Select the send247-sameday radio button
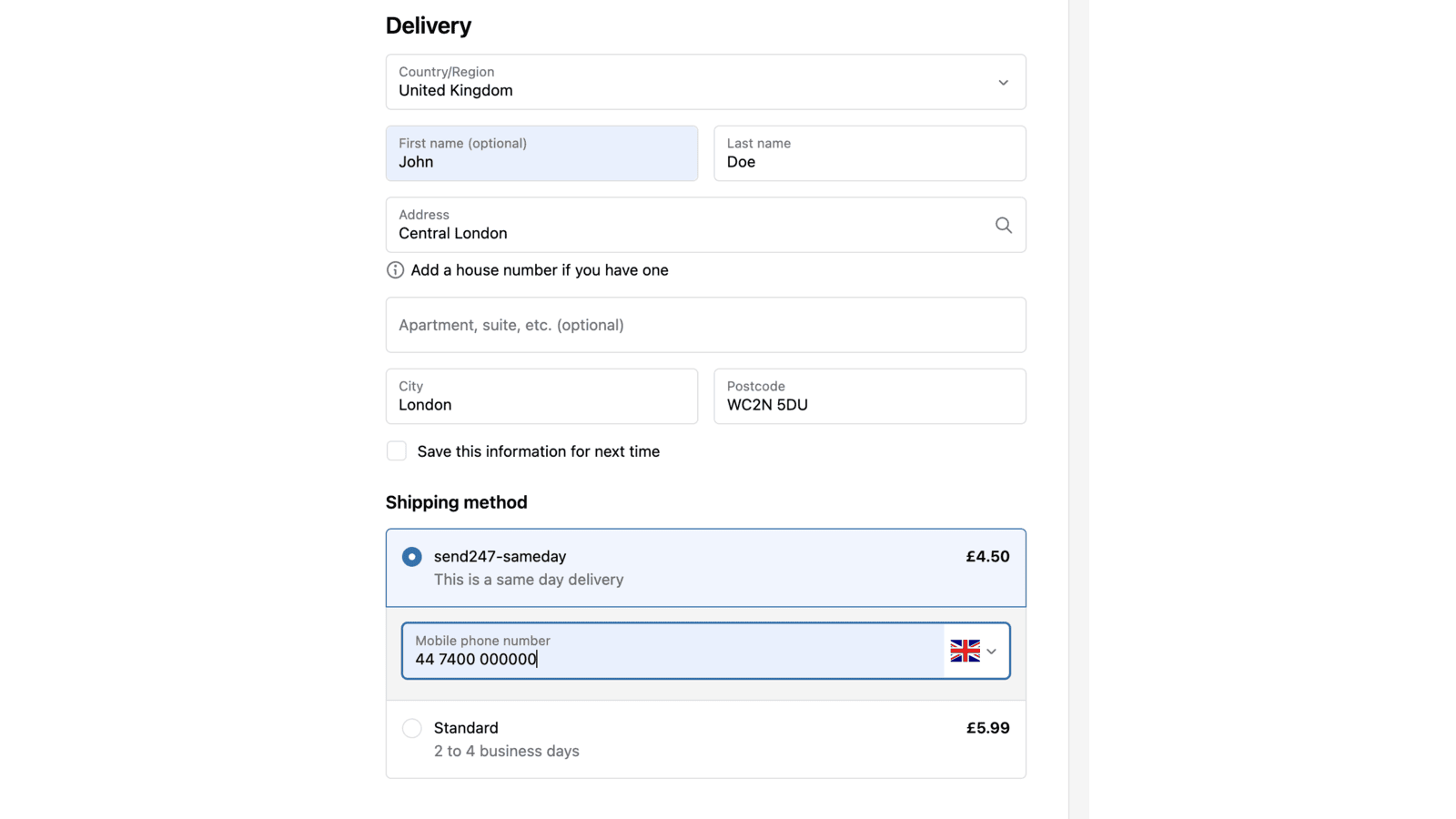1456x819 pixels. coord(412,556)
